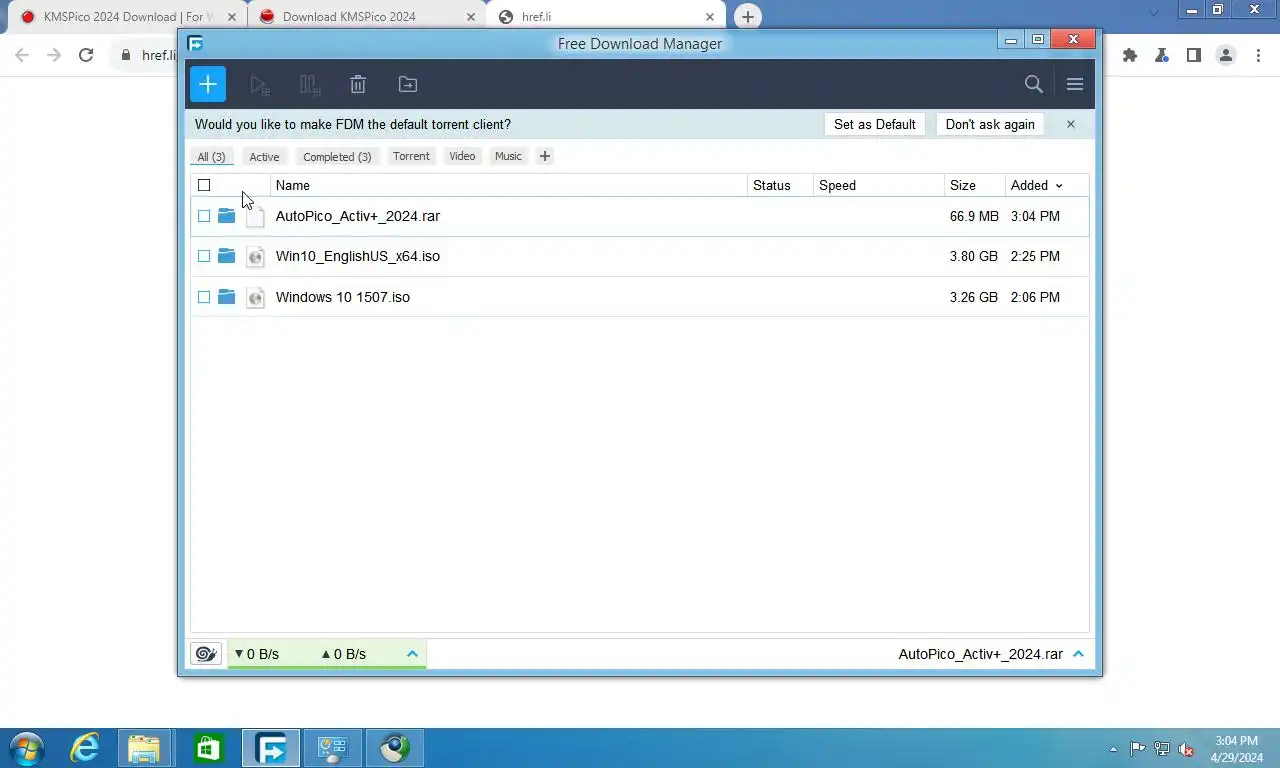
Task: Open FDM hamburger main menu
Action: tap(1075, 84)
